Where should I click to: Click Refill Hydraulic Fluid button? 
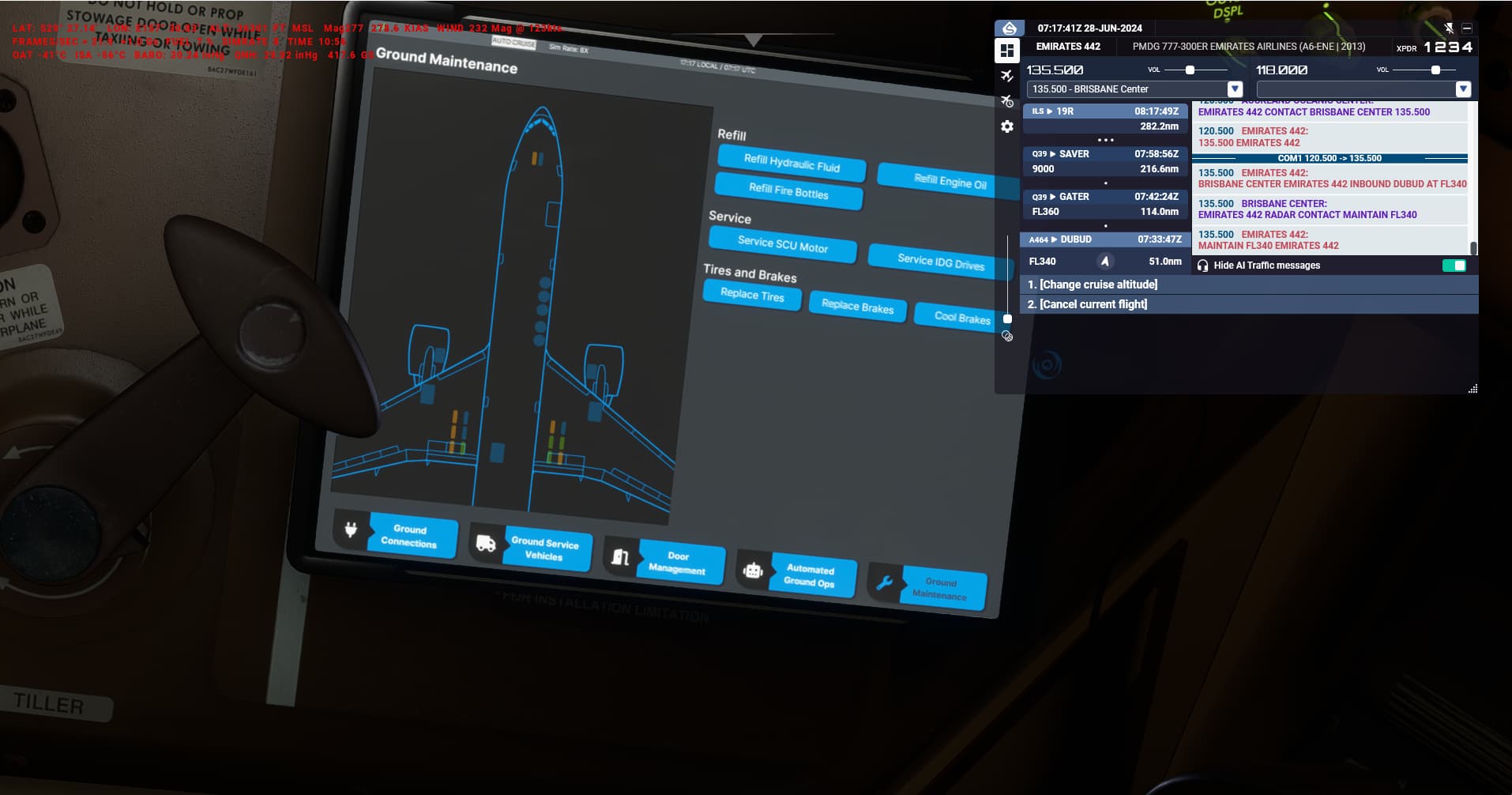pyautogui.click(x=792, y=164)
